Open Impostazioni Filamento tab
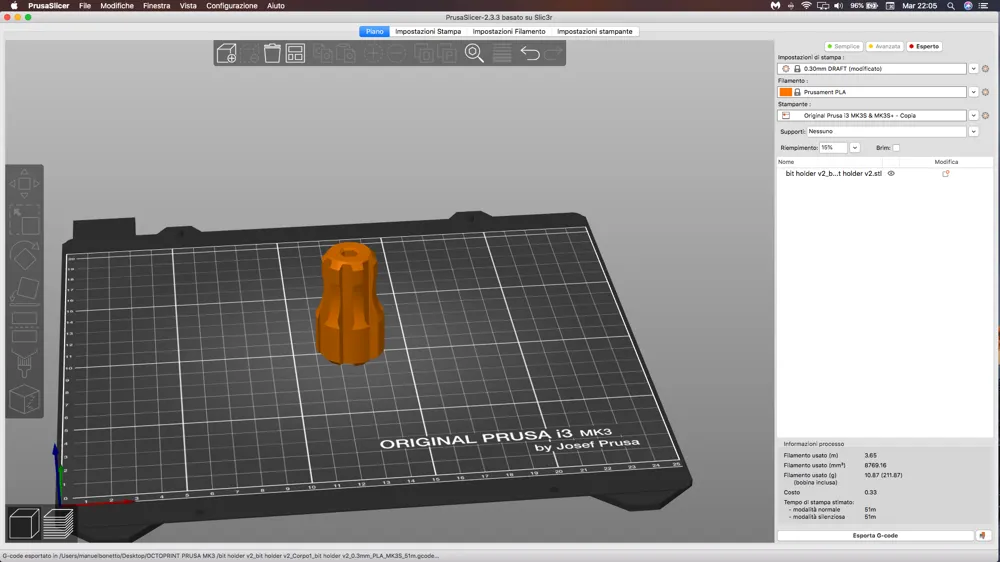Image resolution: width=1000 pixels, height=562 pixels. 509,31
